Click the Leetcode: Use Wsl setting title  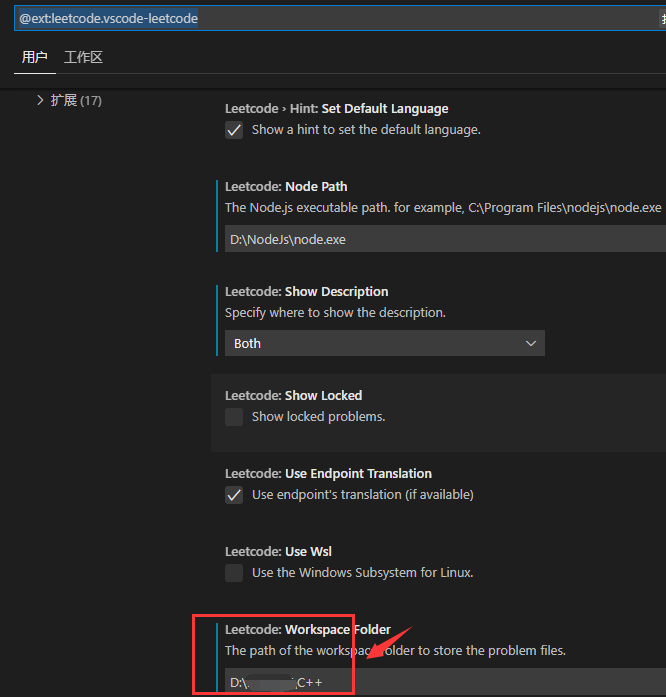pyautogui.click(x=278, y=551)
